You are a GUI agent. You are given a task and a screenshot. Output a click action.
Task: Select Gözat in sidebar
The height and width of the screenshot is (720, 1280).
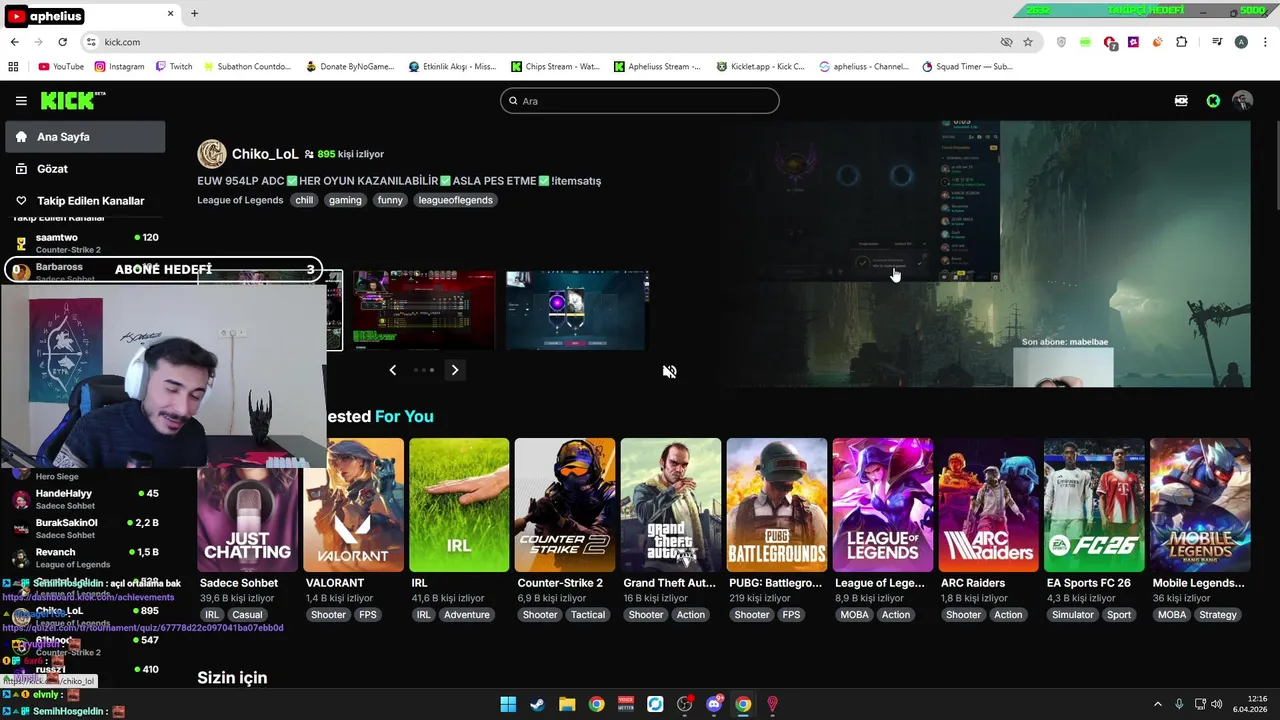tap(85, 169)
